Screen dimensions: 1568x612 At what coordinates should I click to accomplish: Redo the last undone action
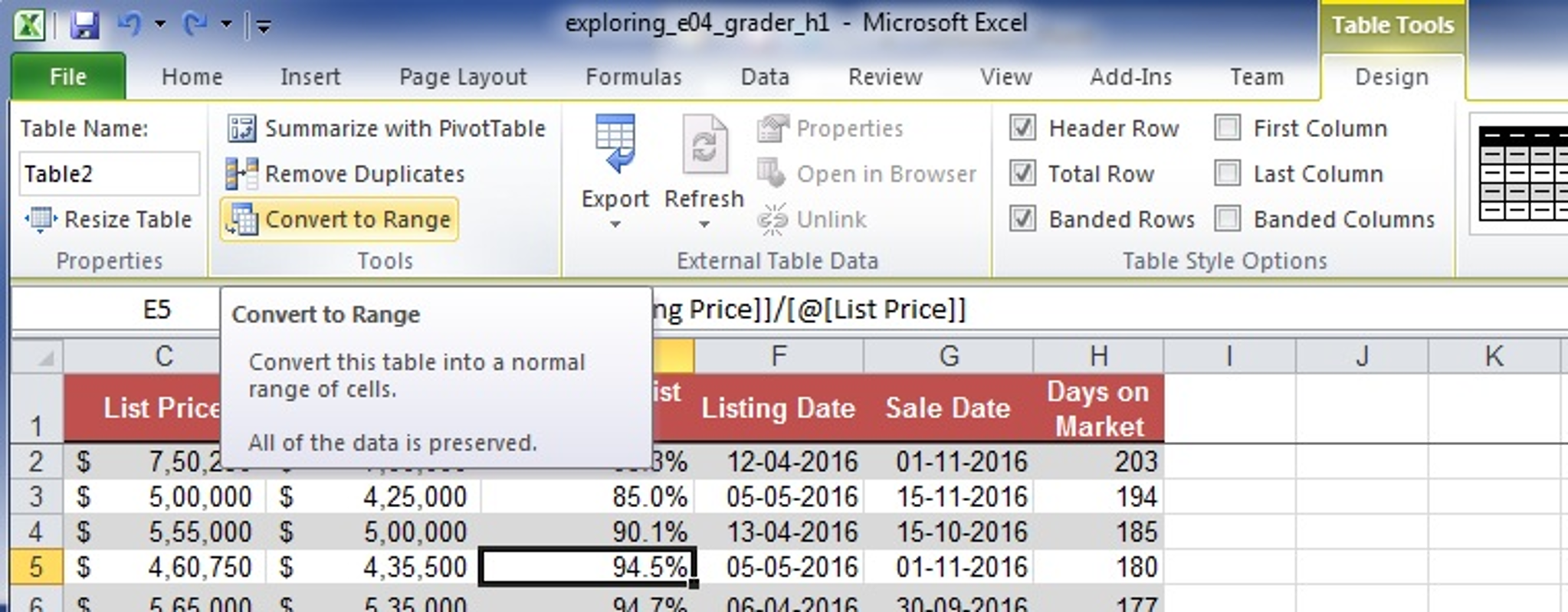tap(196, 25)
